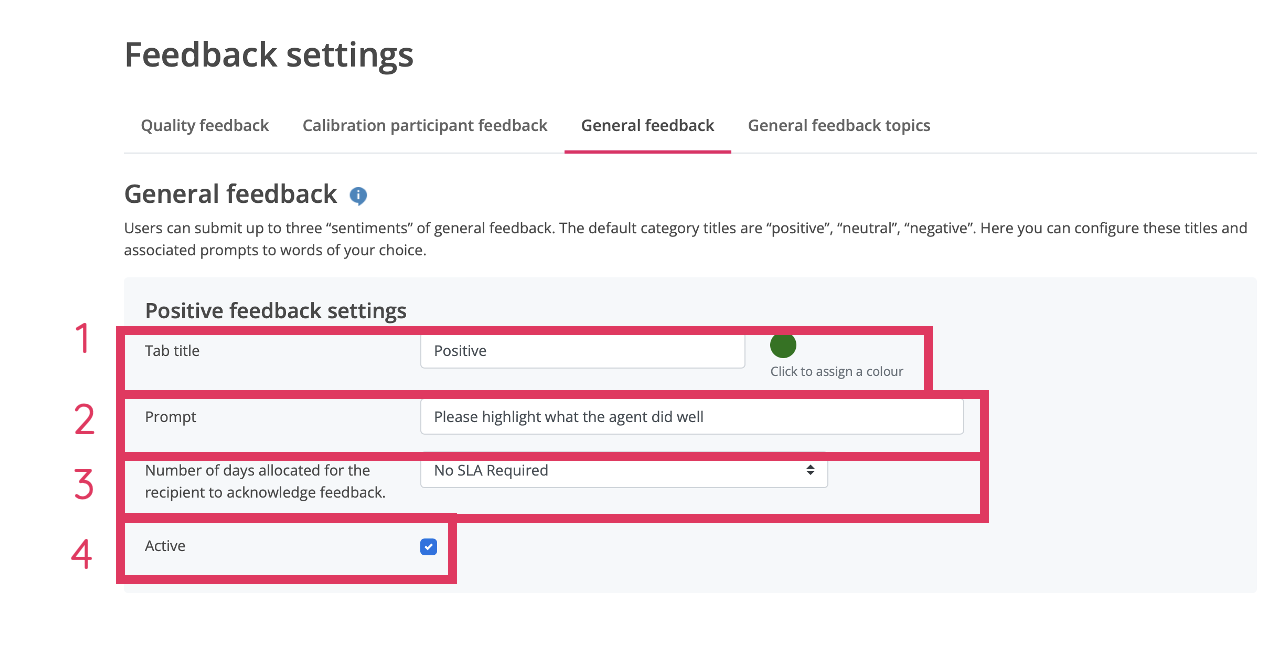Uncheck the Active checkbox
The width and height of the screenshot is (1270, 648).
[x=429, y=546]
